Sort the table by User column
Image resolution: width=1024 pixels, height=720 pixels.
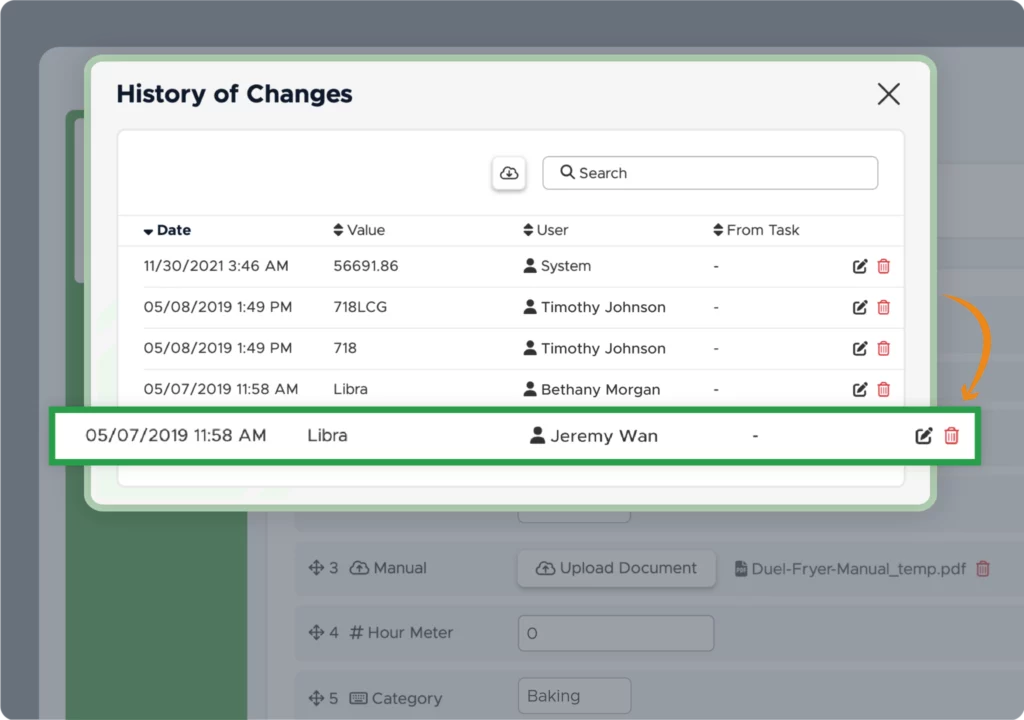(x=545, y=230)
